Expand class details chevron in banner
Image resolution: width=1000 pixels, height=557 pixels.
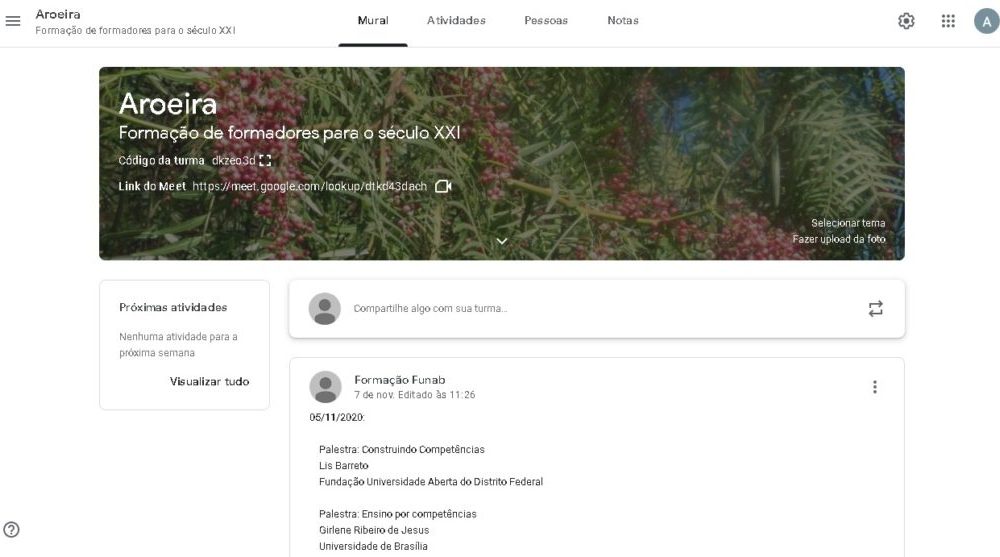501,241
